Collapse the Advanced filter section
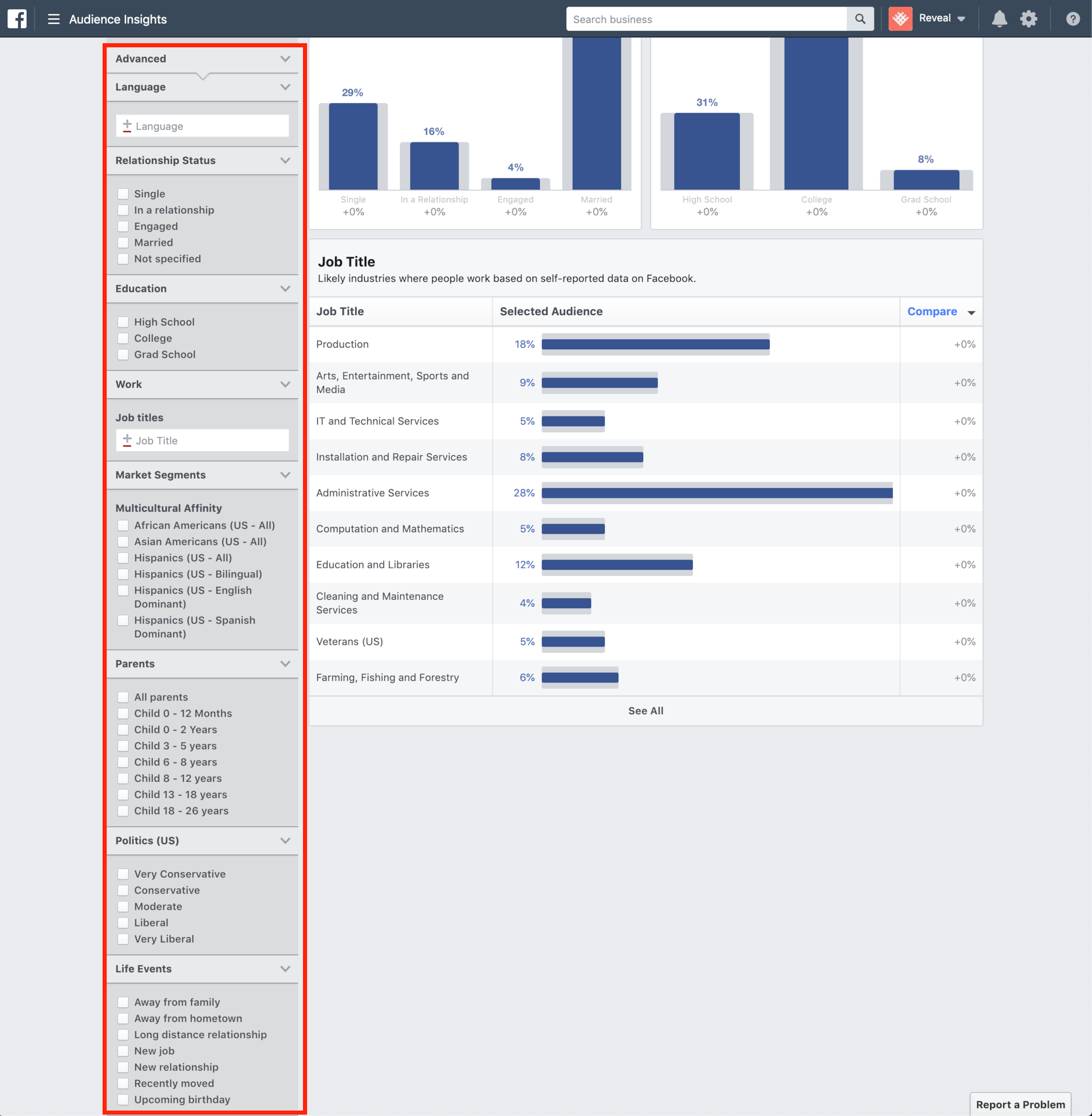Screen dimensions: 1092x1116 coord(285,58)
